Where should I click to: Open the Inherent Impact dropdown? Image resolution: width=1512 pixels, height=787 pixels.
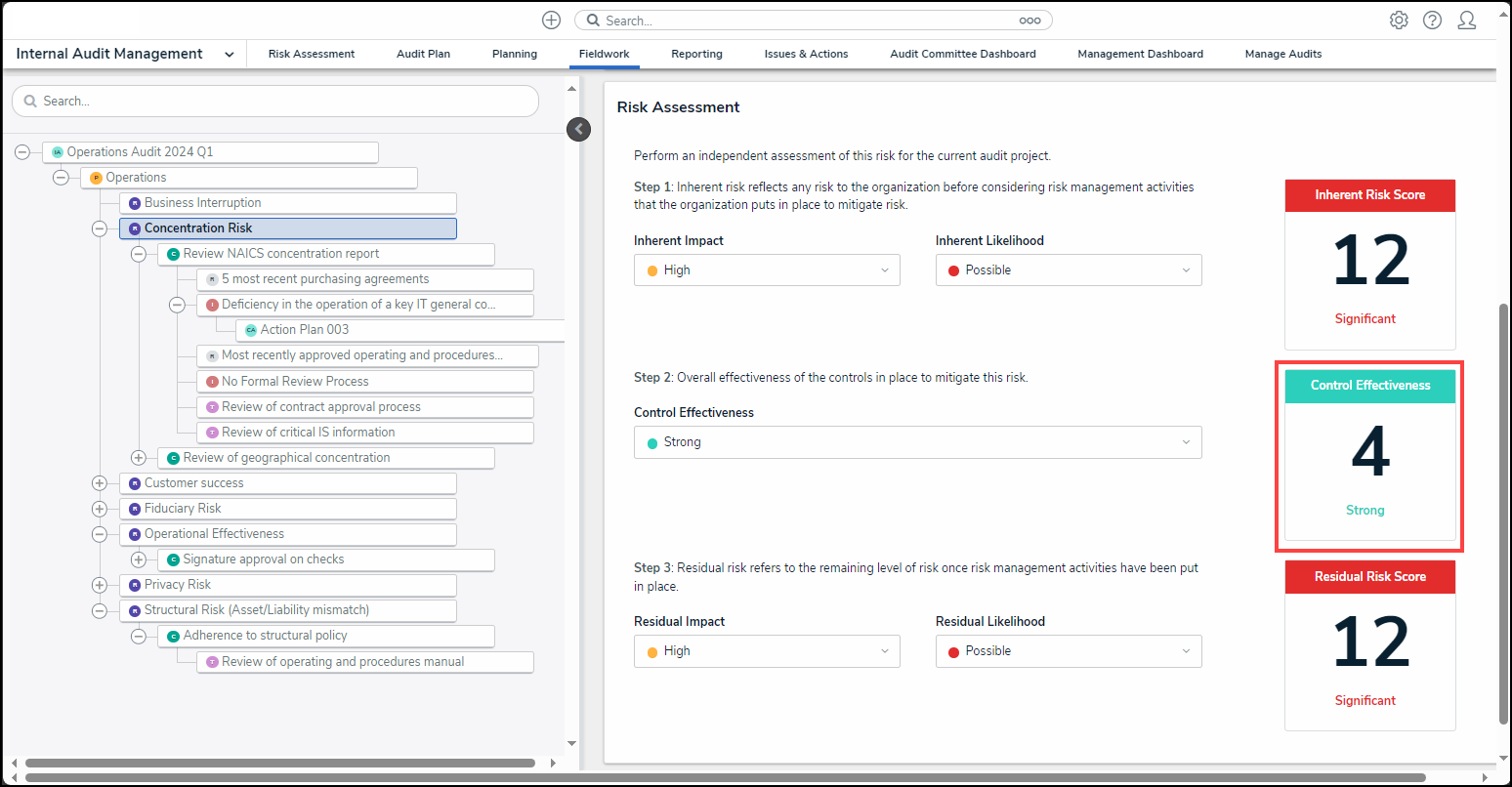767,270
